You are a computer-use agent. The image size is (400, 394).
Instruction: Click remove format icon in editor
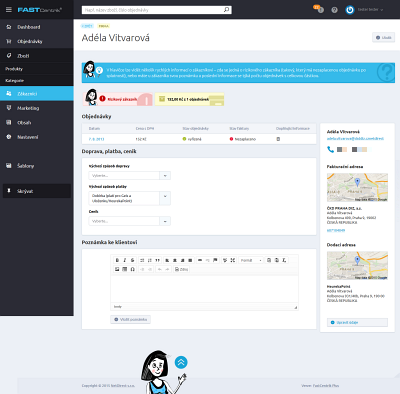point(284,260)
